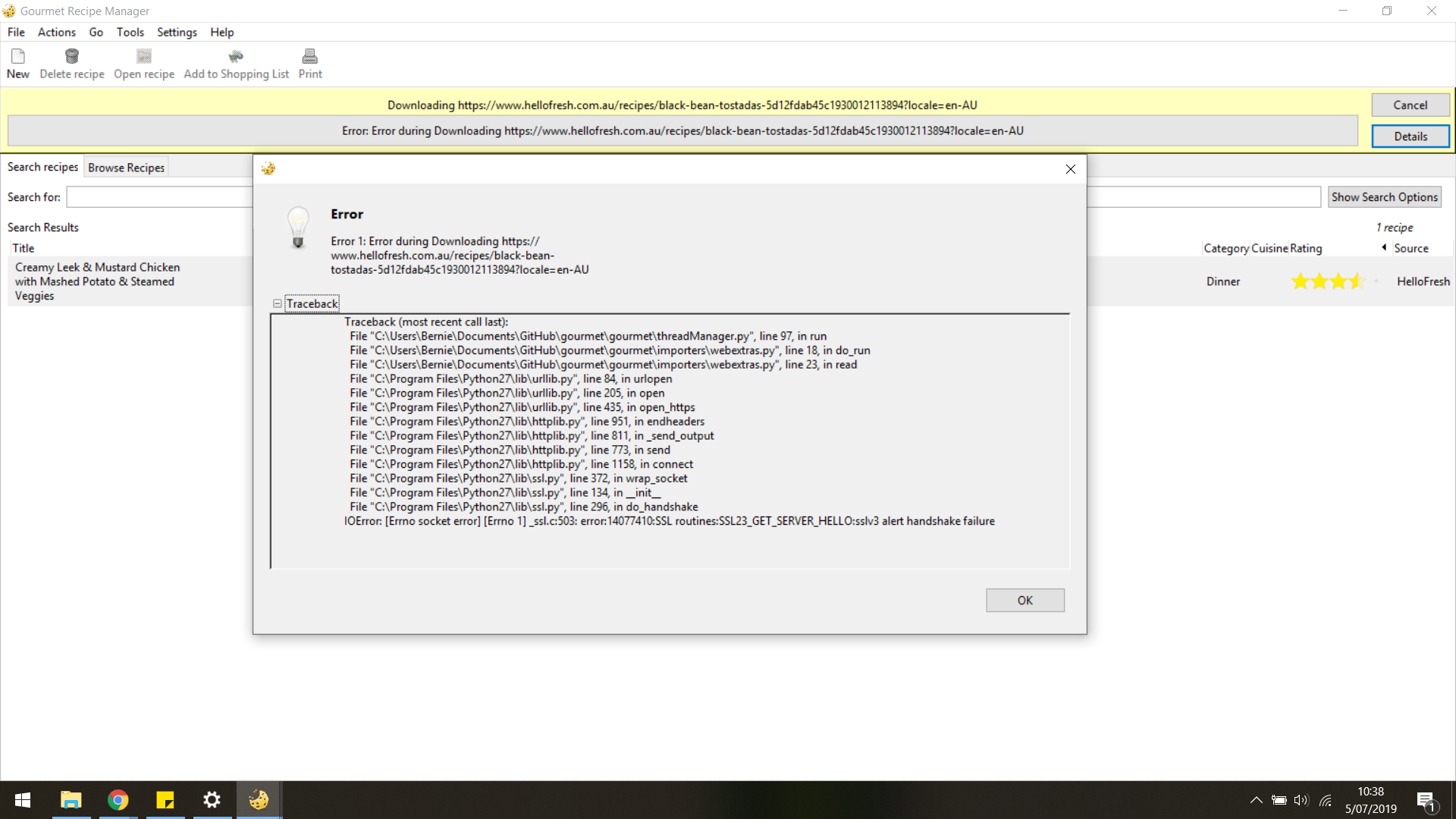The image size is (1456, 819).
Task: Click the Delete recipe trash icon
Action: click(72, 57)
